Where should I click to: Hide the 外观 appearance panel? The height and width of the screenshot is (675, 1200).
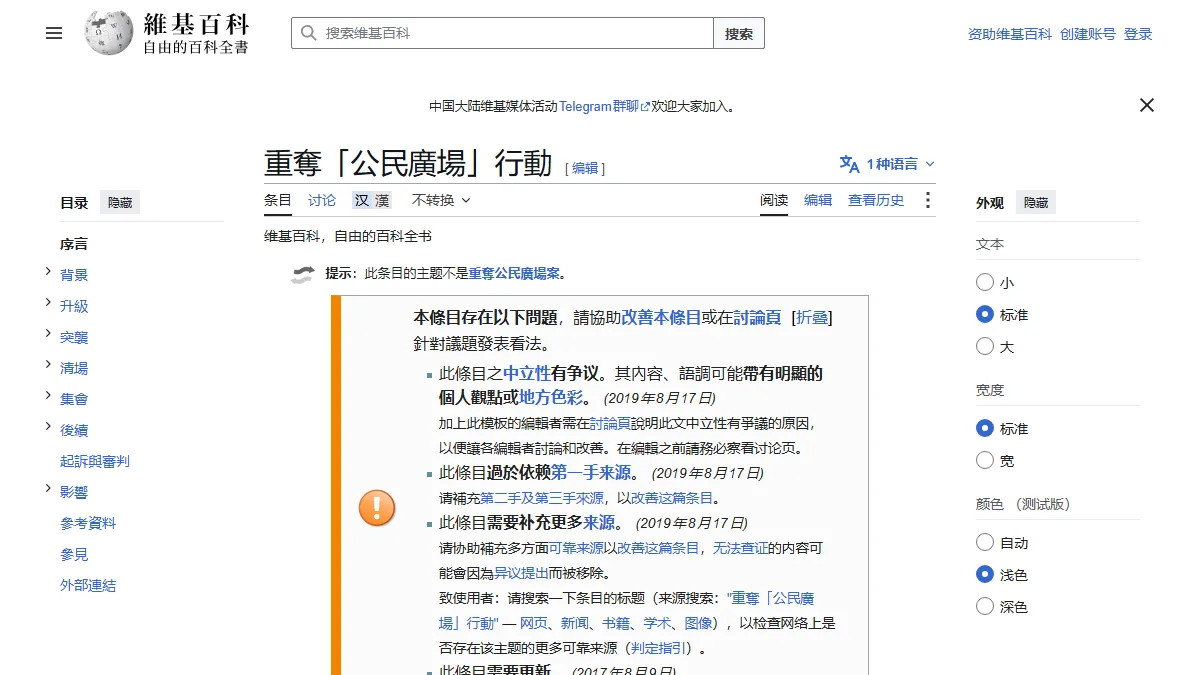[1036, 203]
